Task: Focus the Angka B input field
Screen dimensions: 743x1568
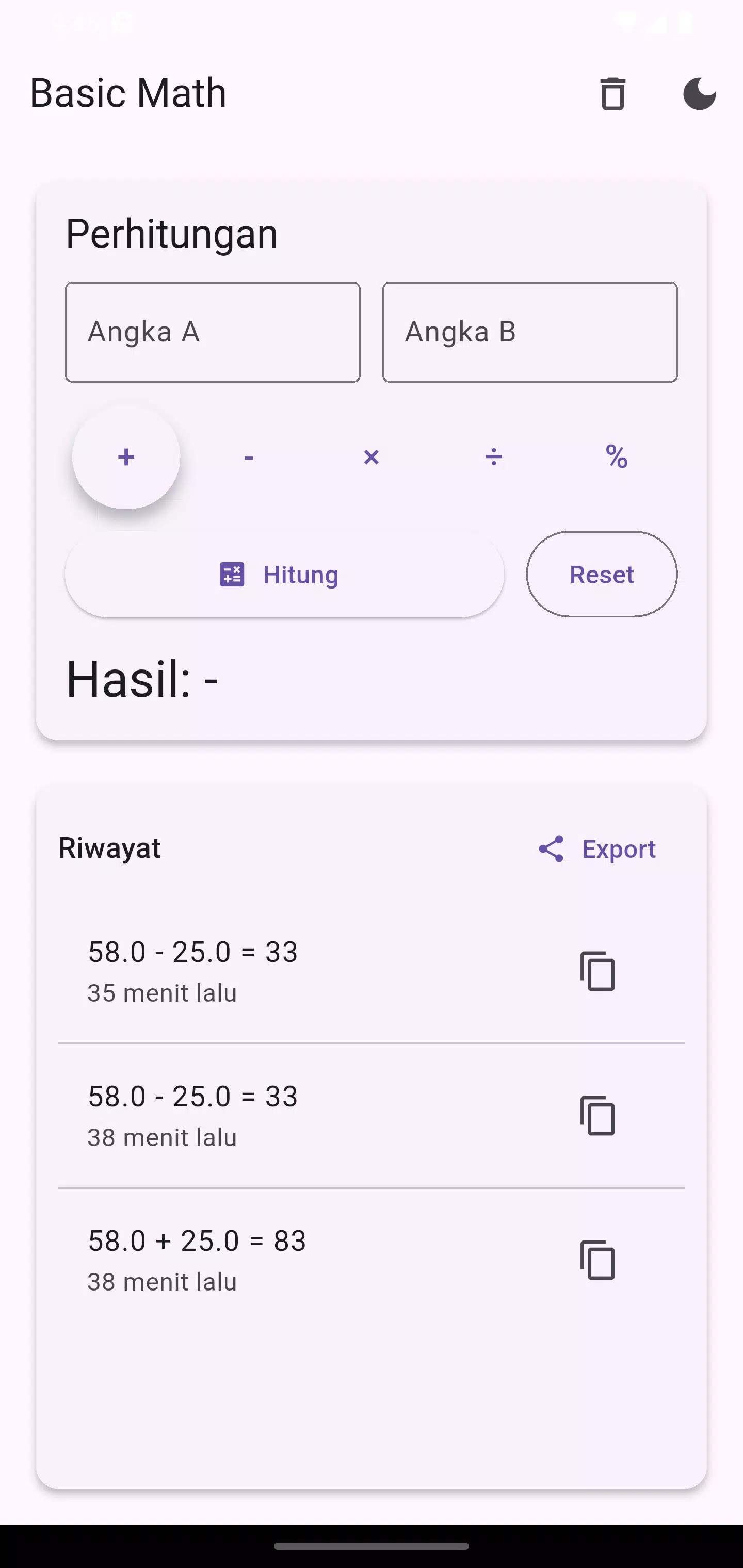Action: [529, 332]
